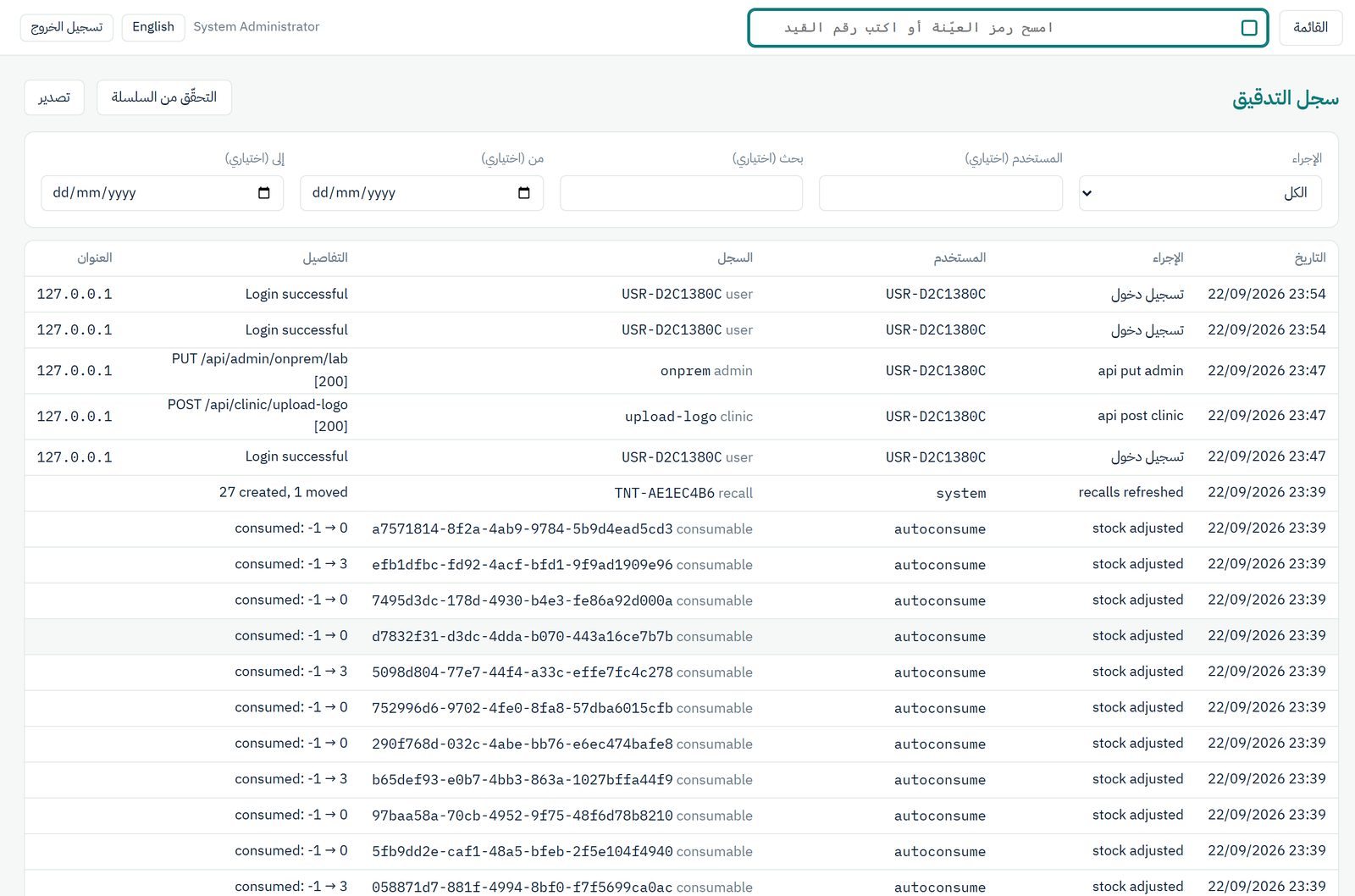The height and width of the screenshot is (896, 1355).
Task: Click the 'upload-logo clinic' record cell
Action: (x=689, y=417)
